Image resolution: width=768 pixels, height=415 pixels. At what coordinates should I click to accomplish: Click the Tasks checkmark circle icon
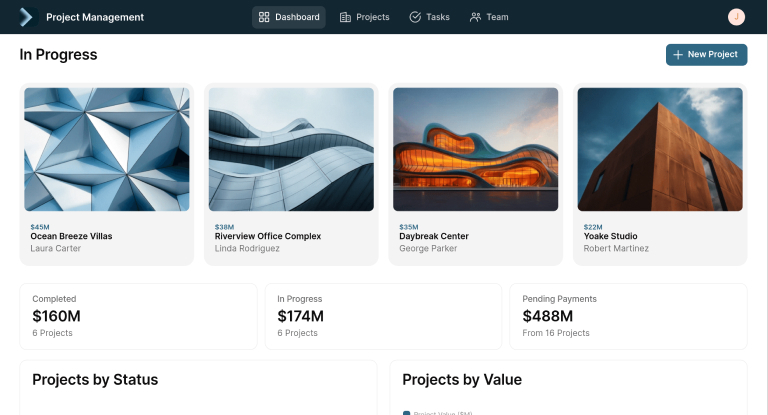(415, 17)
